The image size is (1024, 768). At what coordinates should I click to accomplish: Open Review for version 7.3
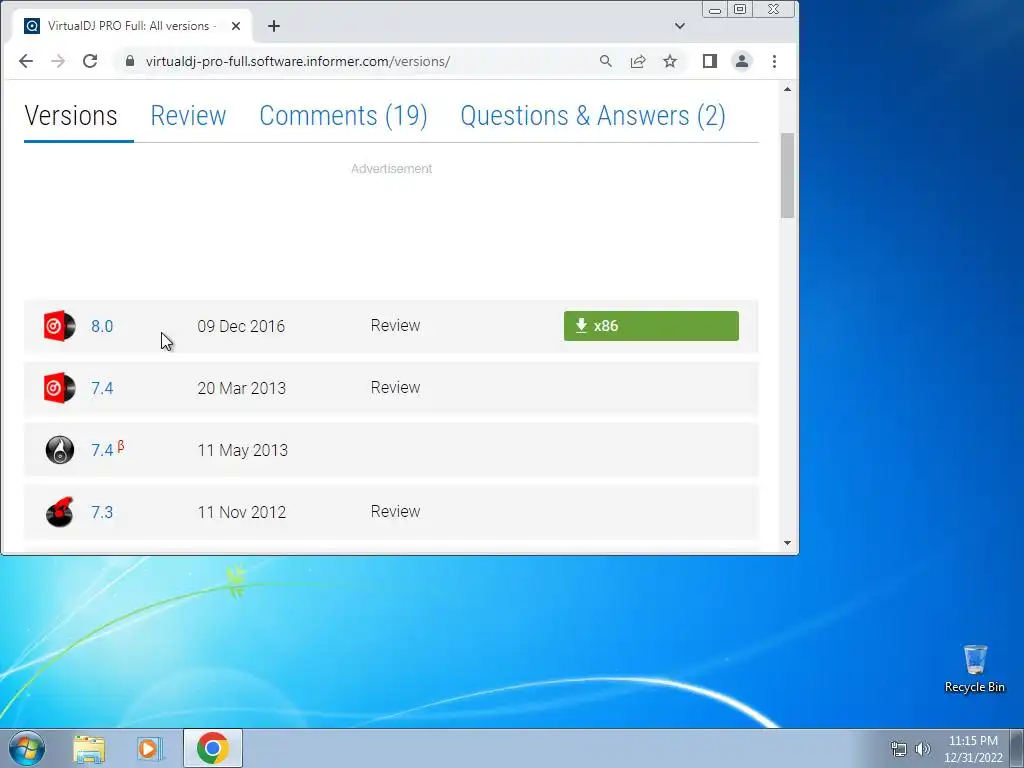click(395, 511)
